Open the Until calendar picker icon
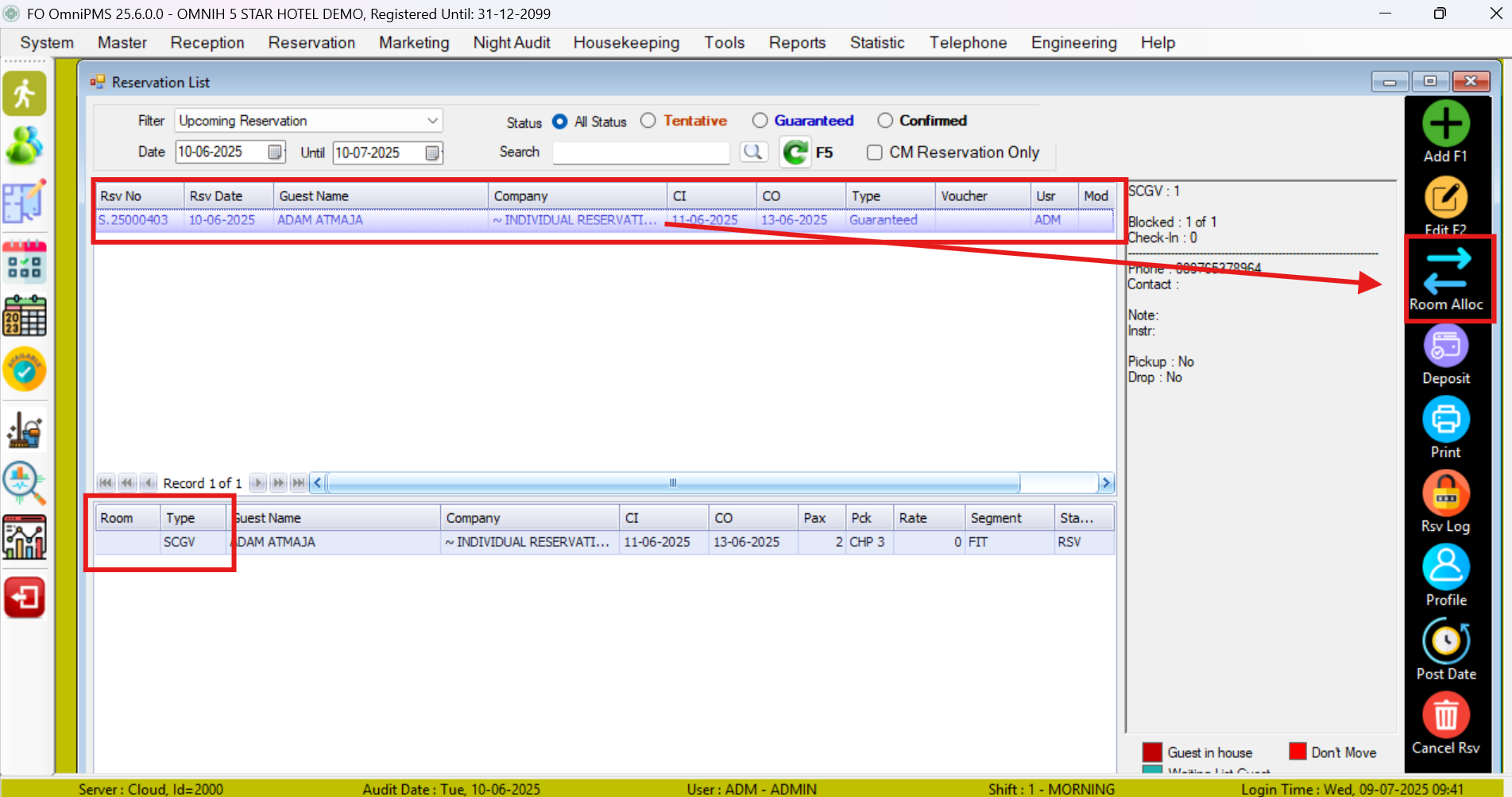The width and height of the screenshot is (1512, 797). tap(432, 153)
